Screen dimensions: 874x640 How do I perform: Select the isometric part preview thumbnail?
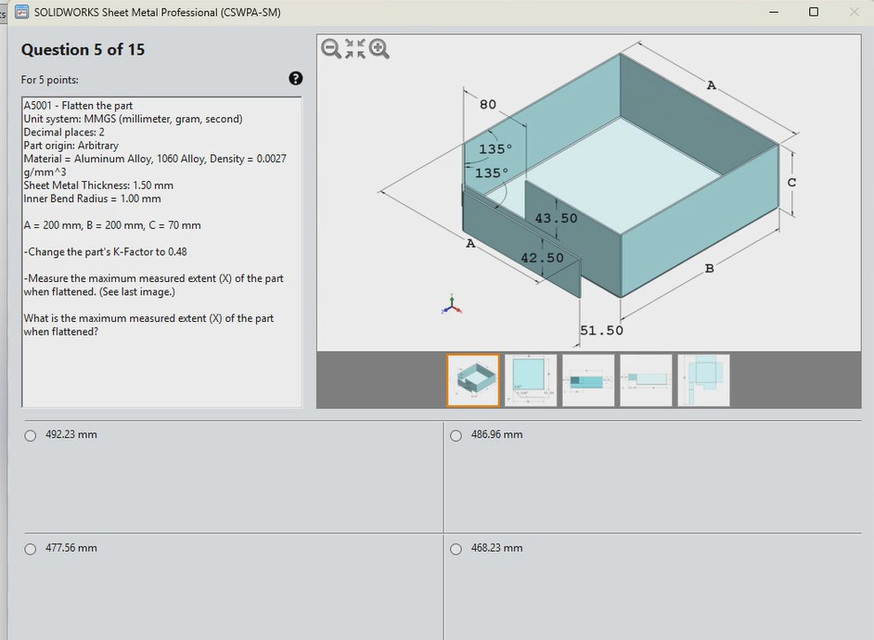473,380
